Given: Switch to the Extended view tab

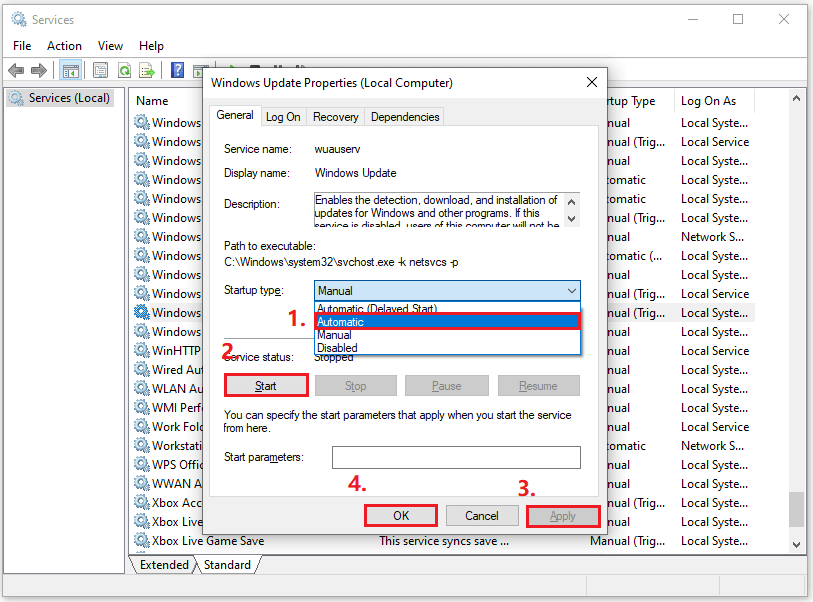Looking at the screenshot, I should click(164, 565).
